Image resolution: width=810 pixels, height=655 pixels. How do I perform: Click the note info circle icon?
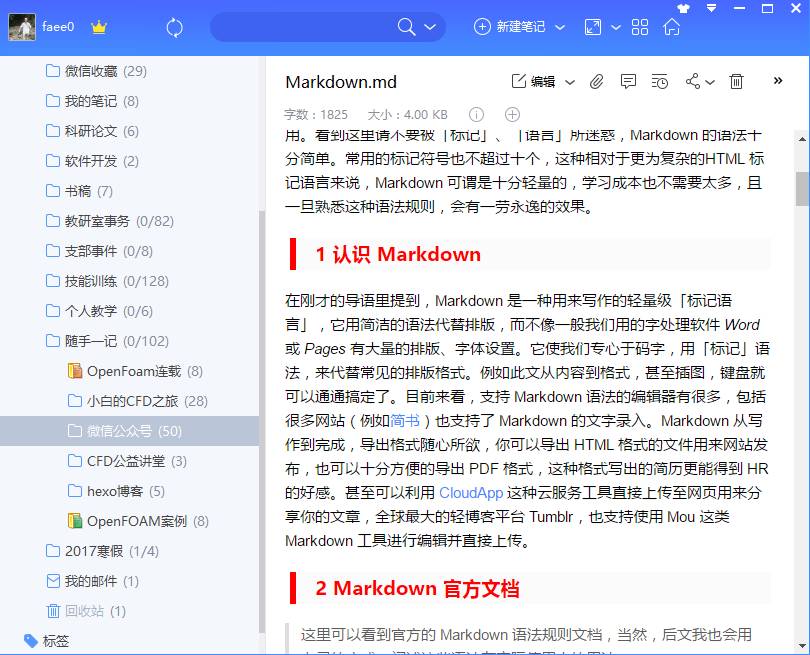pos(476,115)
